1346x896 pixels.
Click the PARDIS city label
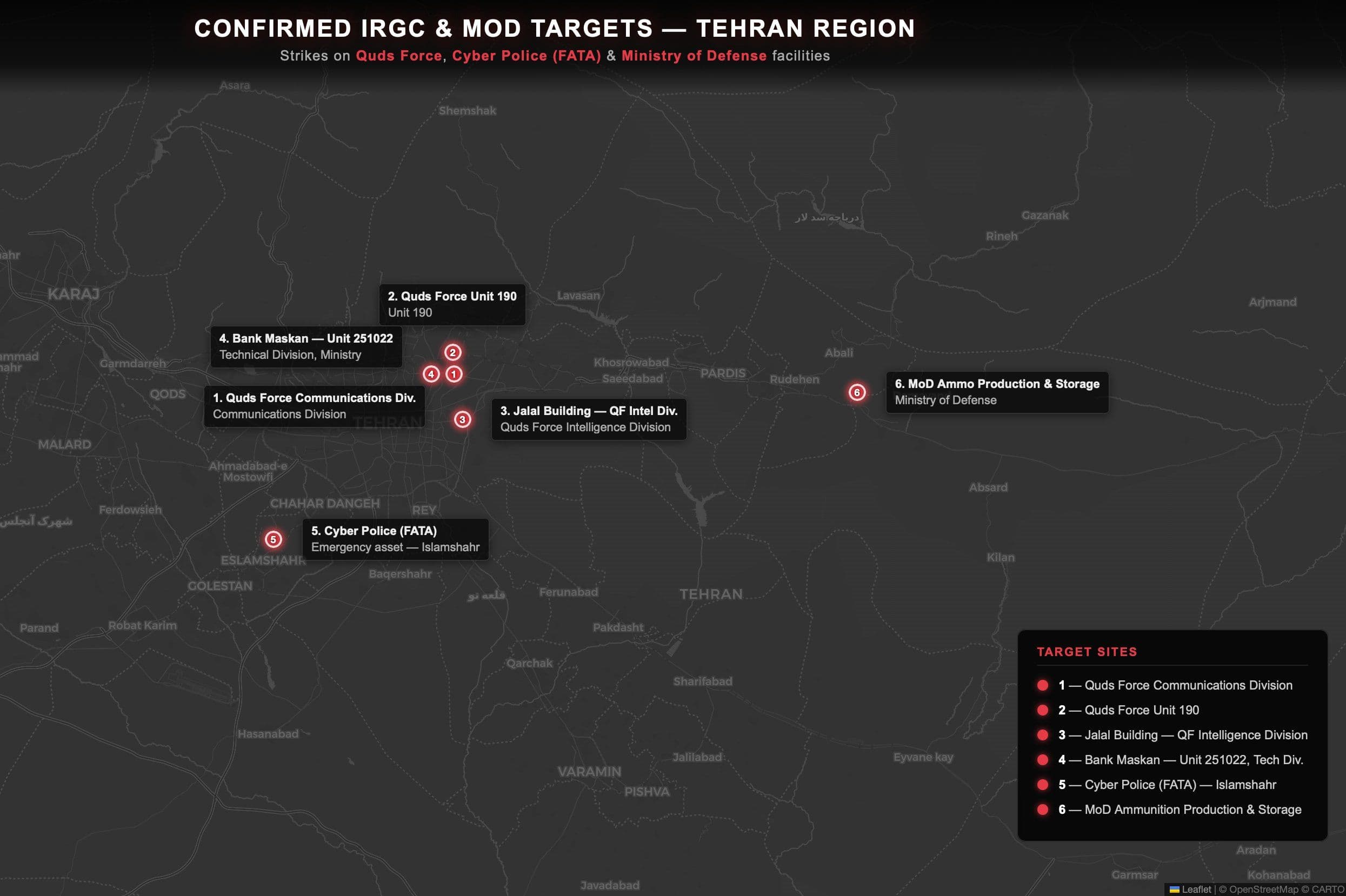723,373
